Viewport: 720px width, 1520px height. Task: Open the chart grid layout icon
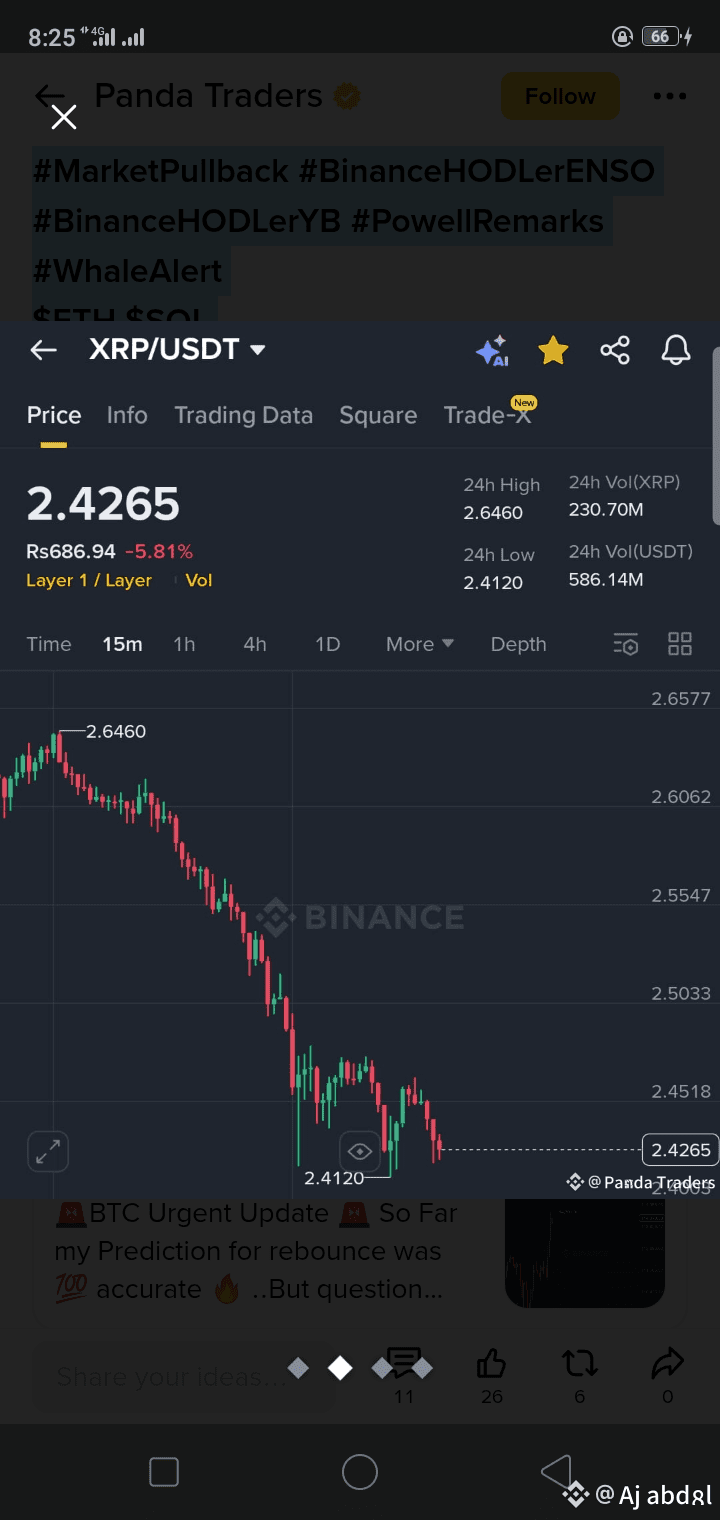click(680, 644)
